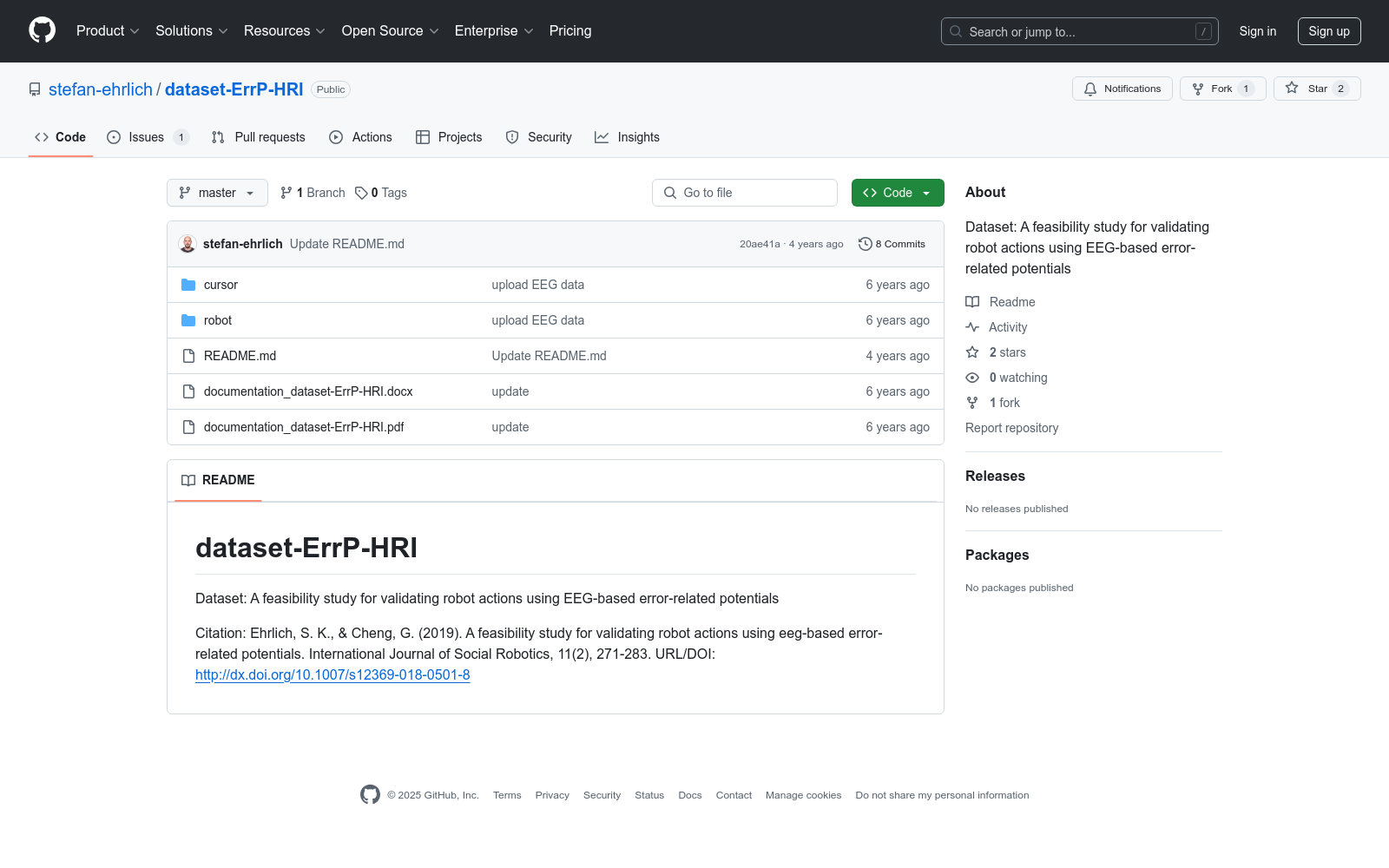
Task: Open the Issues tab
Action: pos(148,137)
